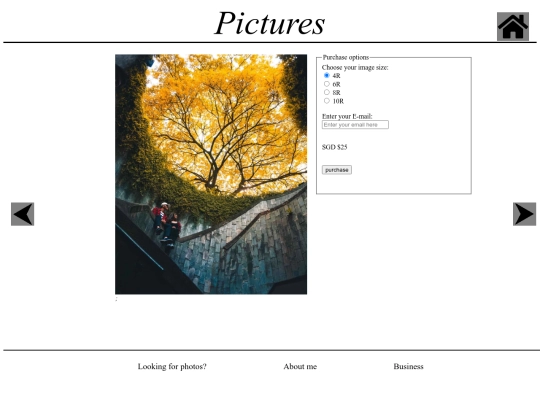Open the About me link
Image resolution: width=540 pixels, height=405 pixels.
point(300,366)
